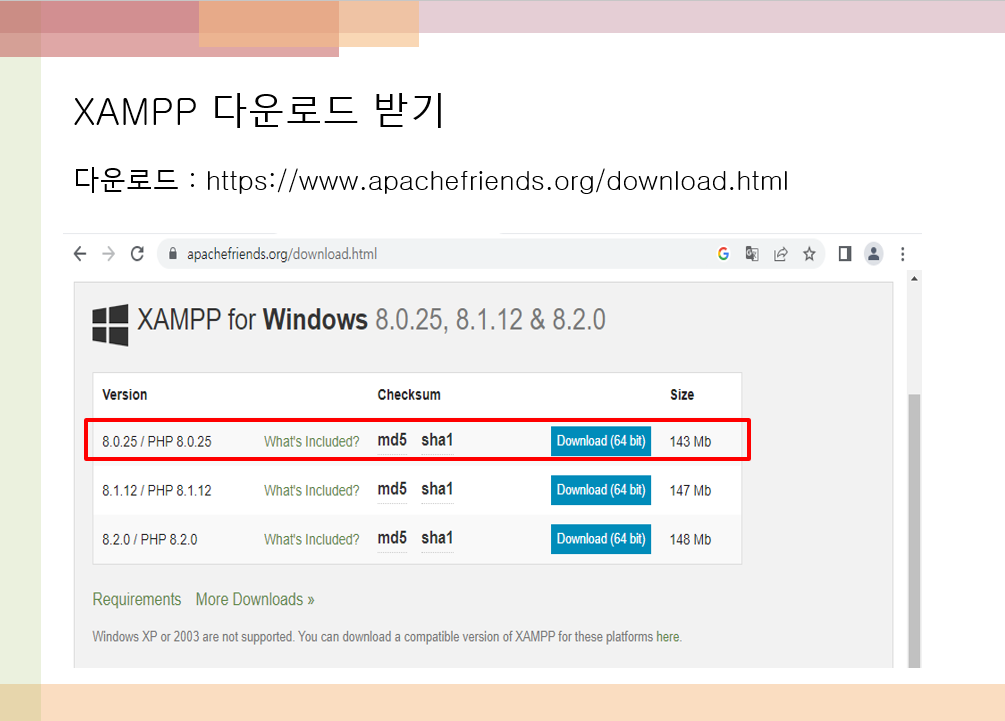The width and height of the screenshot is (1005, 721).
Task: Open the More Downloads link
Action: pyautogui.click(x=255, y=599)
